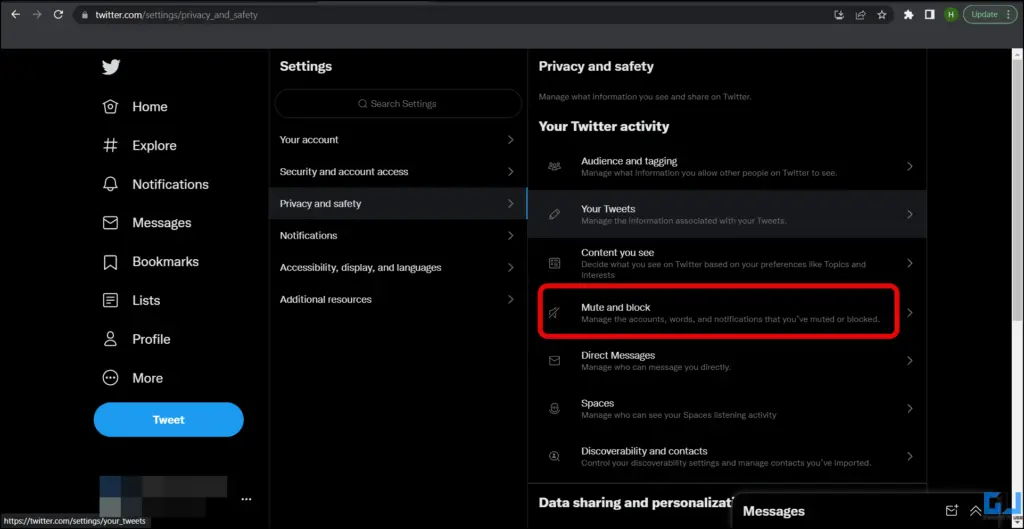Expand Your account chevron

[511, 140]
